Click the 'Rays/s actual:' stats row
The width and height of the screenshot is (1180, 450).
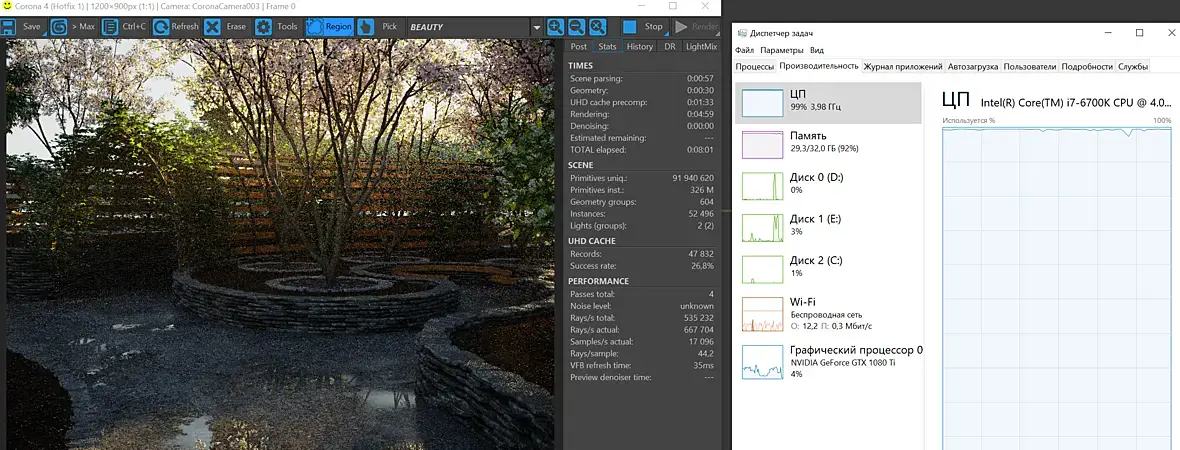point(641,330)
